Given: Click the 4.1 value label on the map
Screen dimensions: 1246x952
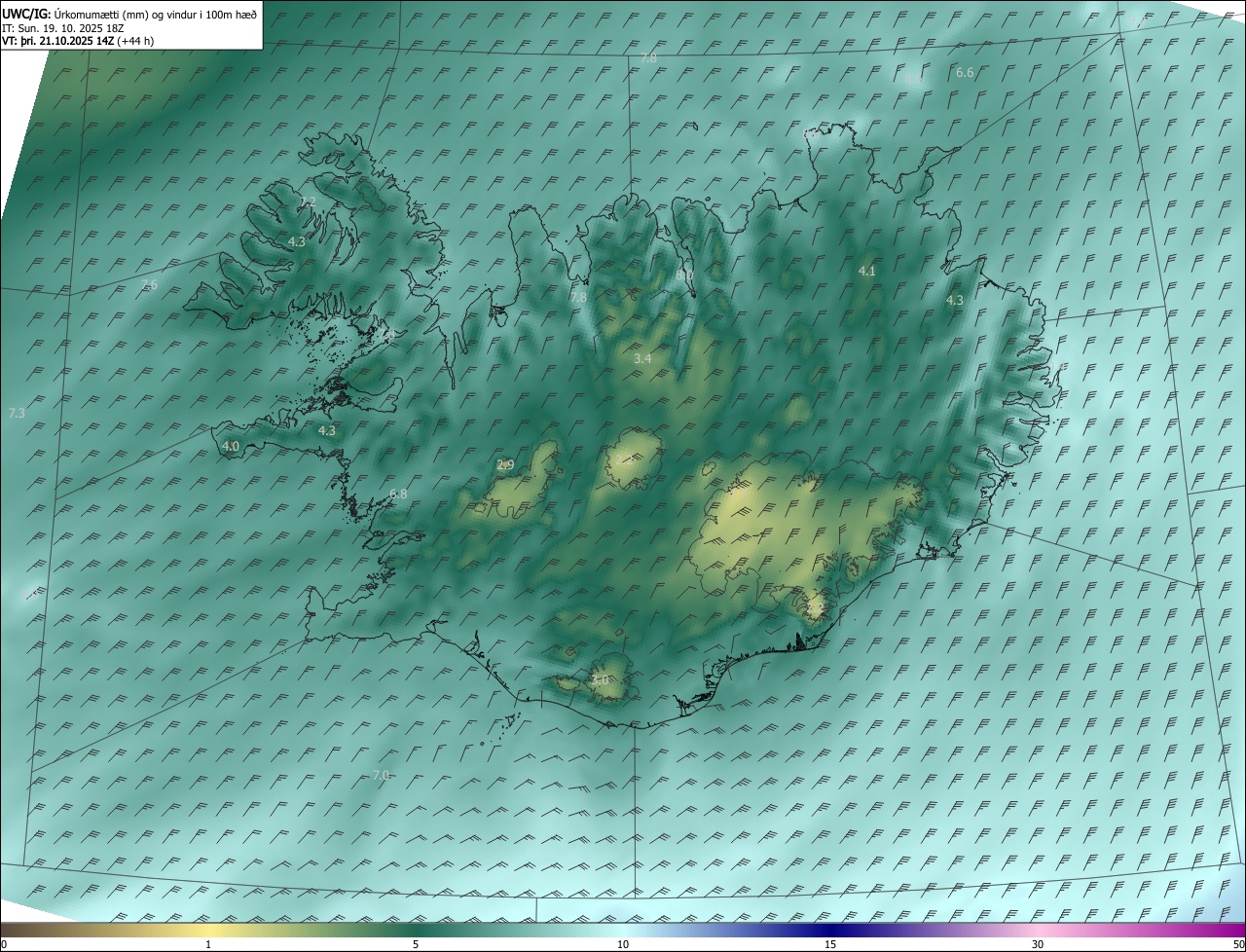Looking at the screenshot, I should (x=866, y=272).
